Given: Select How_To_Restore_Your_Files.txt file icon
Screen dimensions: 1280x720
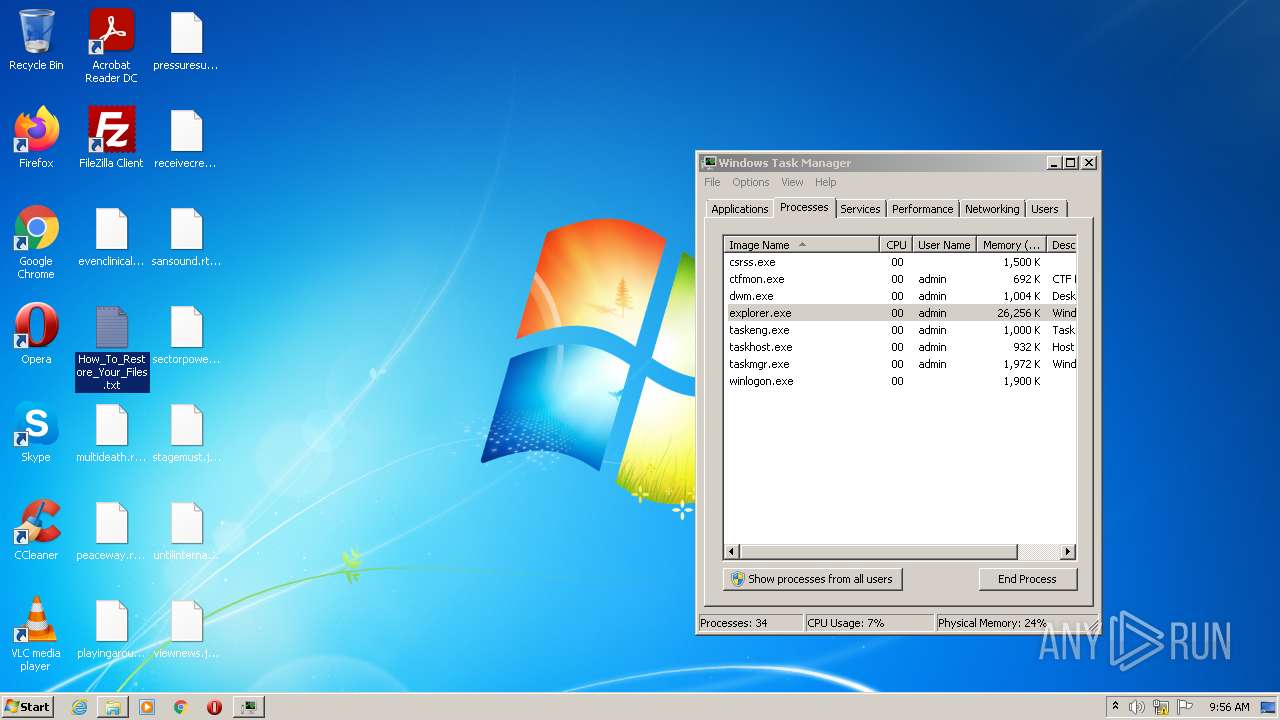Looking at the screenshot, I should [x=112, y=348].
